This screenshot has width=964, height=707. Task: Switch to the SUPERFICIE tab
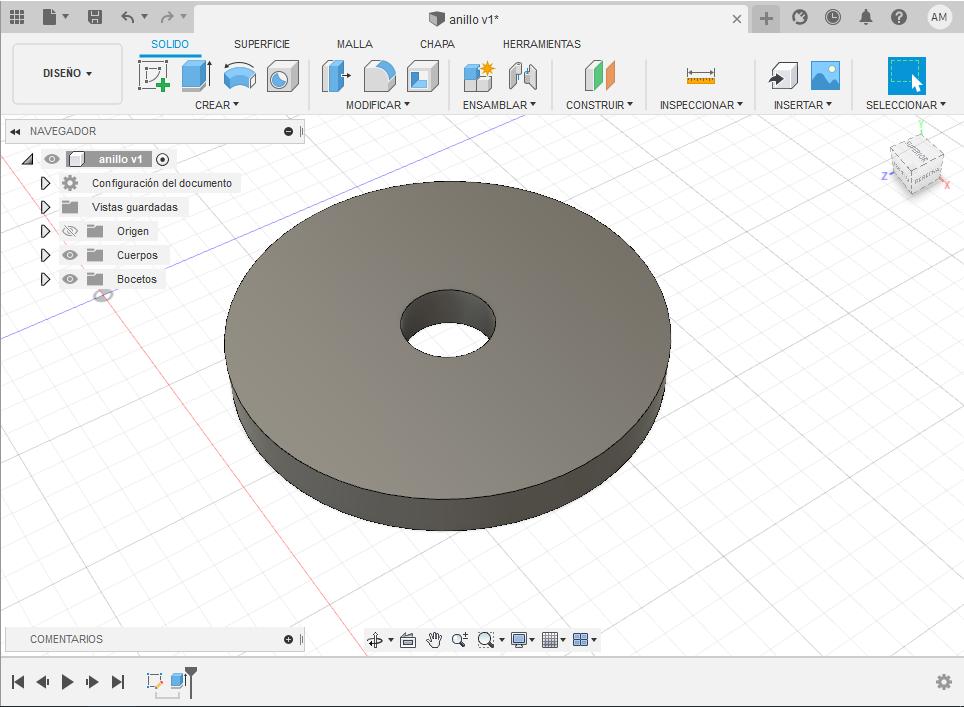pyautogui.click(x=261, y=44)
